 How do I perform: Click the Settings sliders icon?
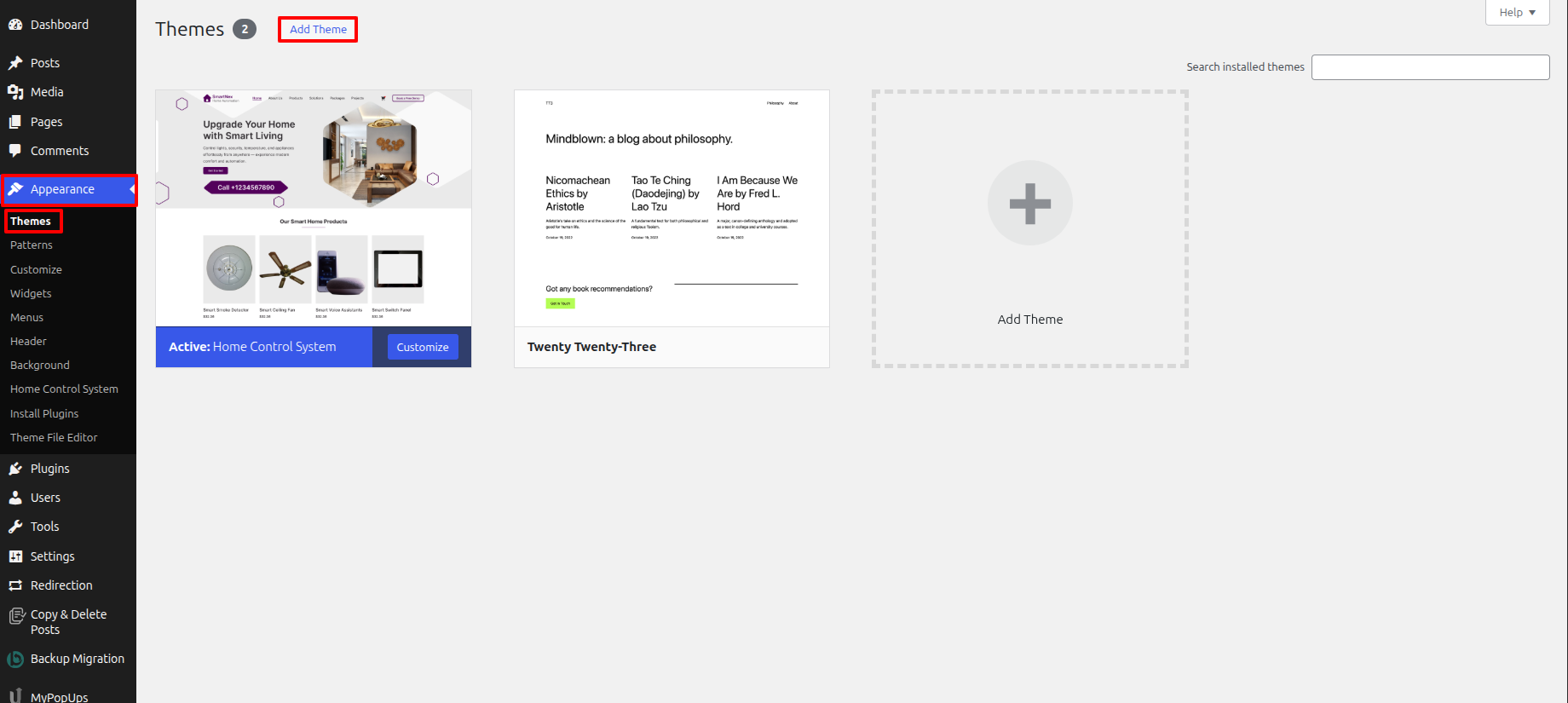click(x=15, y=556)
